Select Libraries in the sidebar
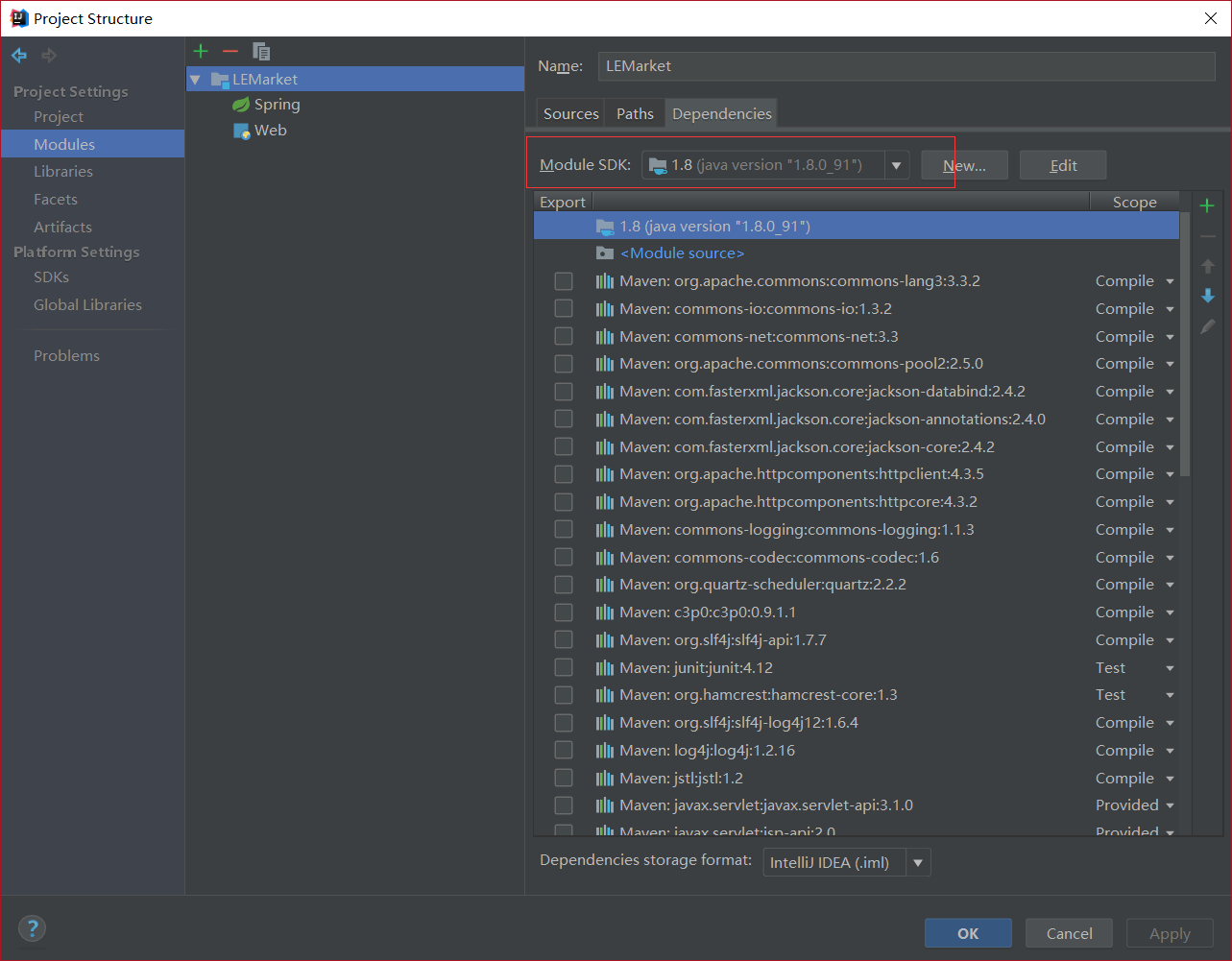Viewport: 1232px width, 961px height. pos(63,171)
